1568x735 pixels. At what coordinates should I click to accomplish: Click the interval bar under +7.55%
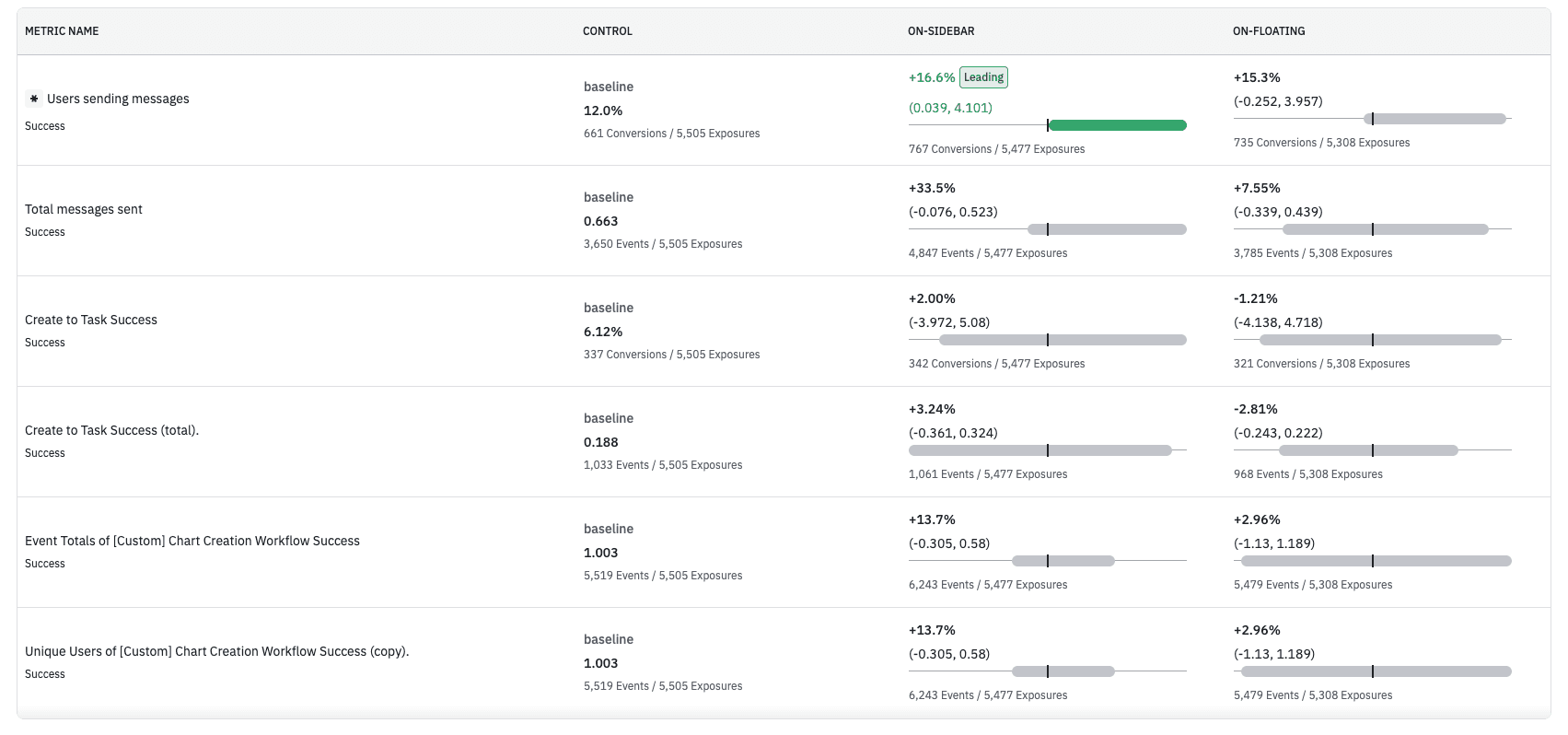tap(1386, 229)
